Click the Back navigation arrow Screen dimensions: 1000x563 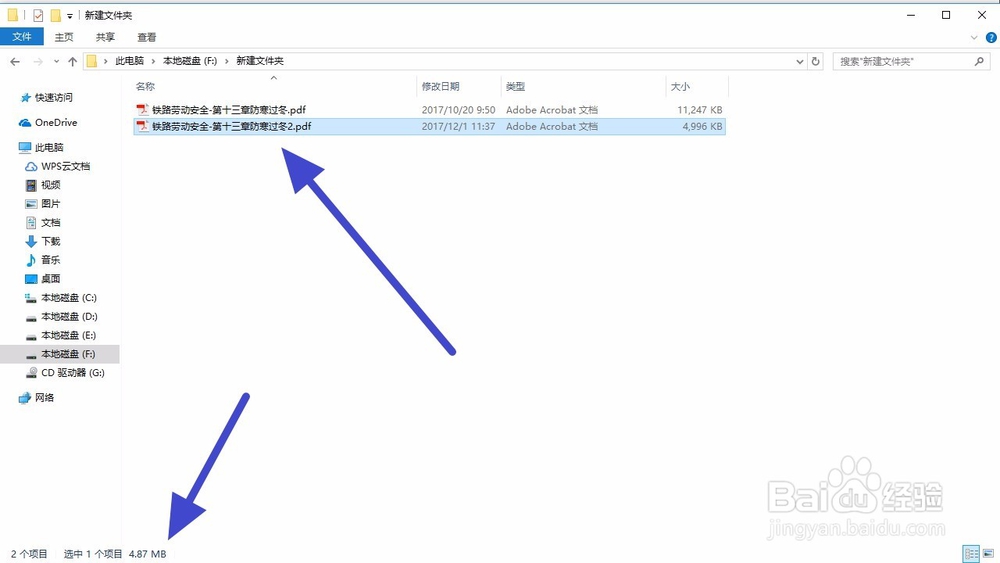(15, 61)
